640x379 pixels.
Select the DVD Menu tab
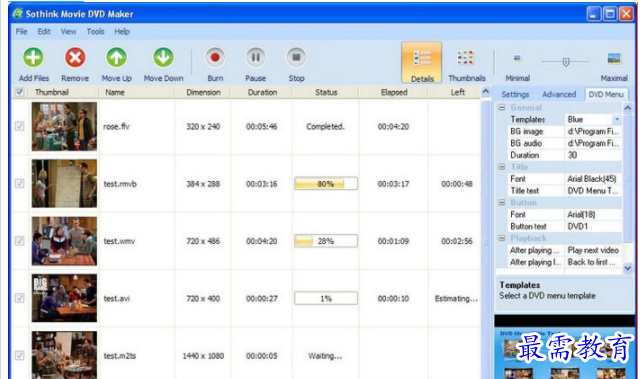point(606,94)
